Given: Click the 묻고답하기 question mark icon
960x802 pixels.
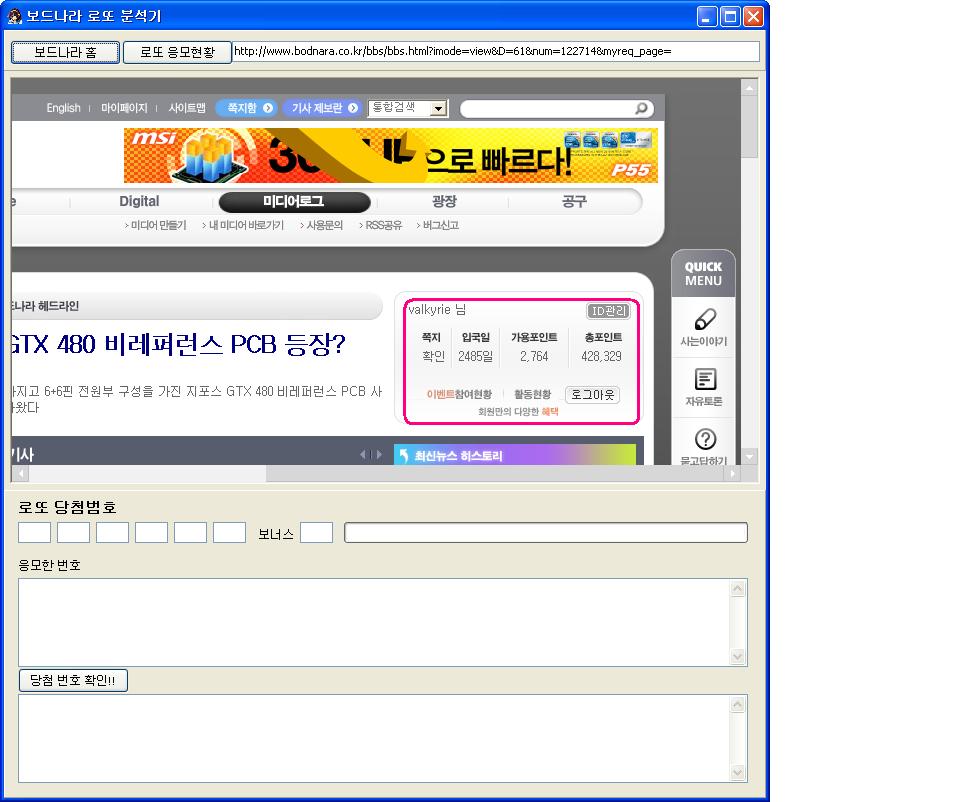Looking at the screenshot, I should [704, 439].
